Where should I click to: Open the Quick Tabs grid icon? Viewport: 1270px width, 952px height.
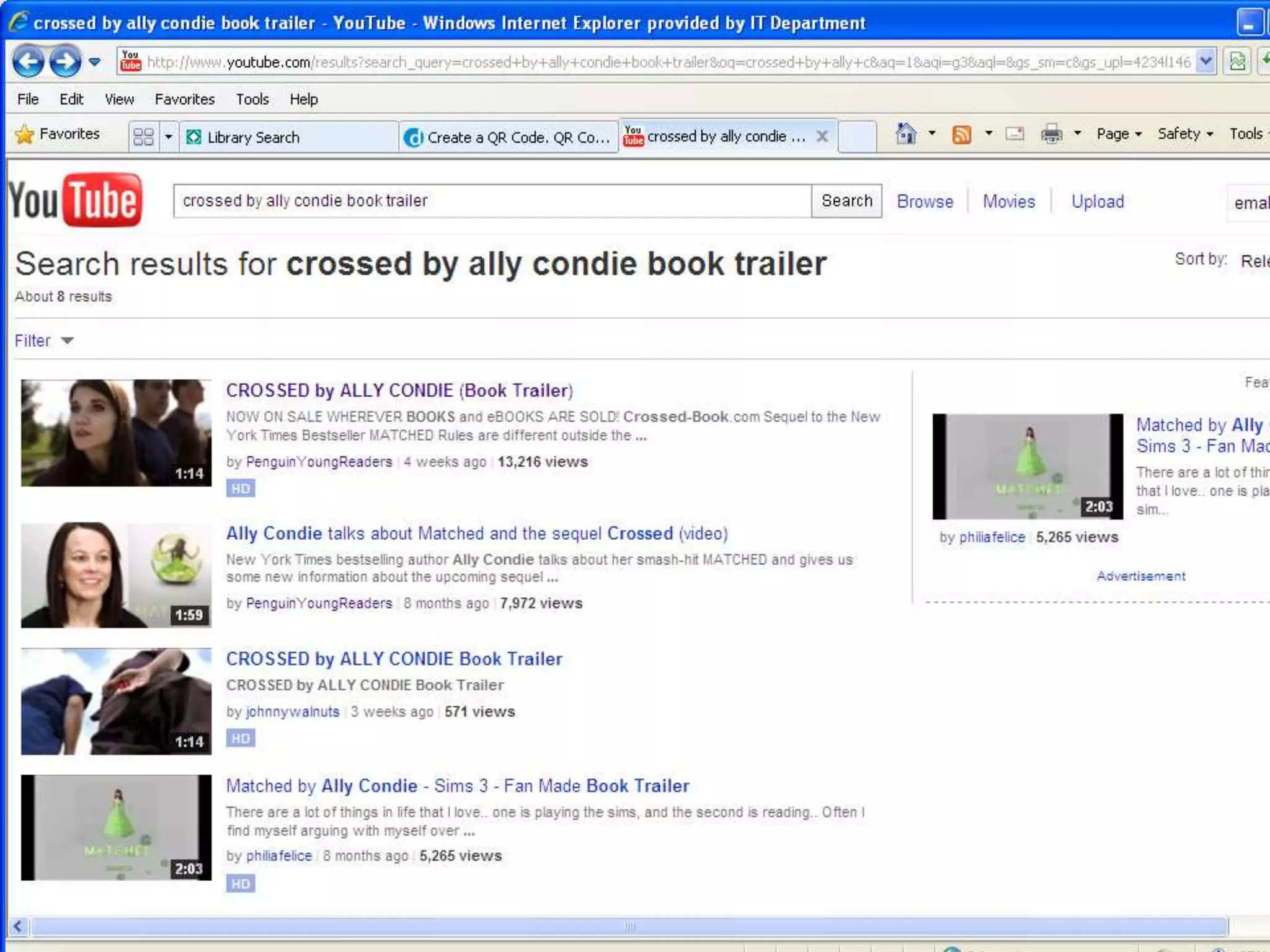tap(143, 136)
